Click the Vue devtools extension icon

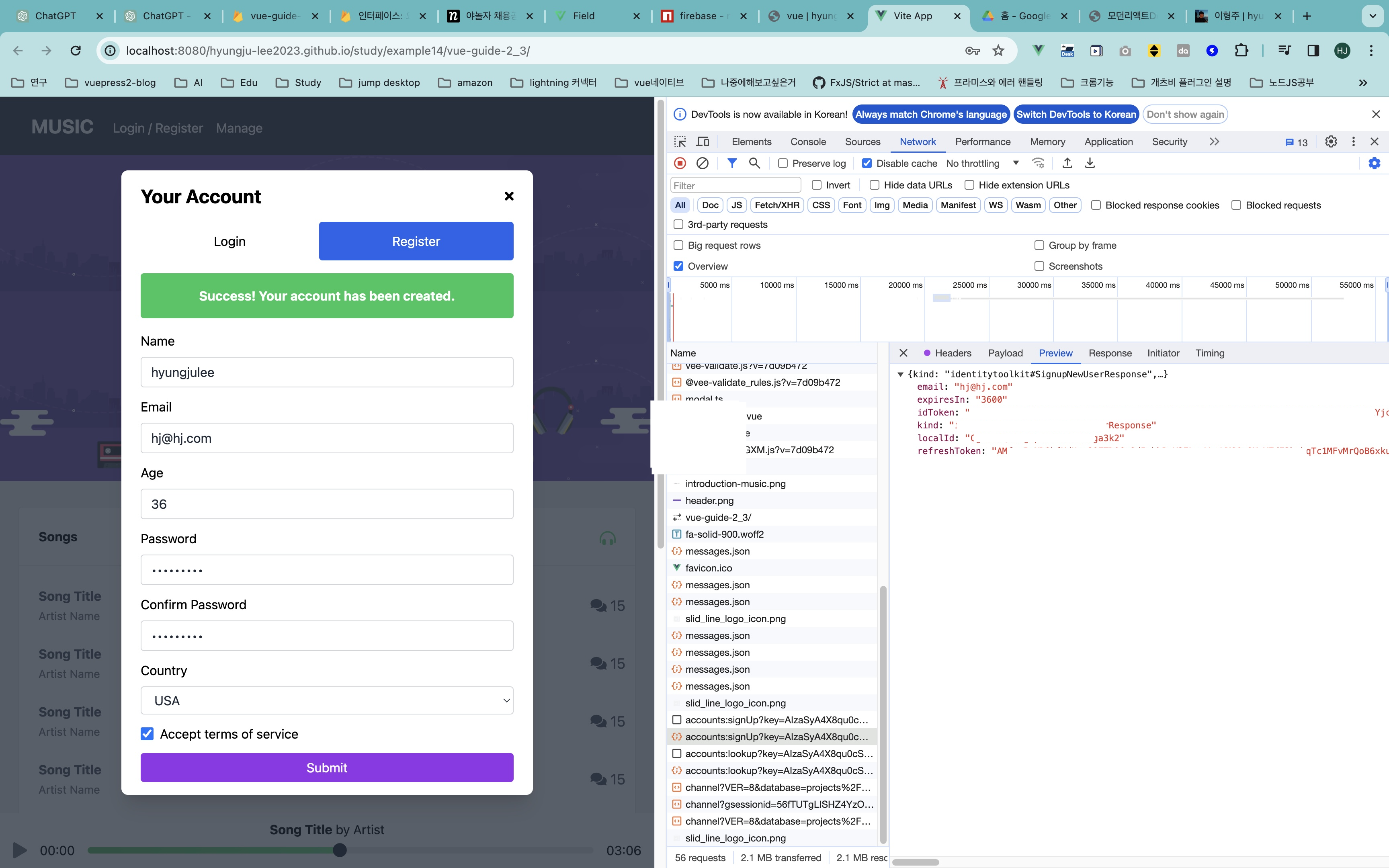pos(1038,51)
